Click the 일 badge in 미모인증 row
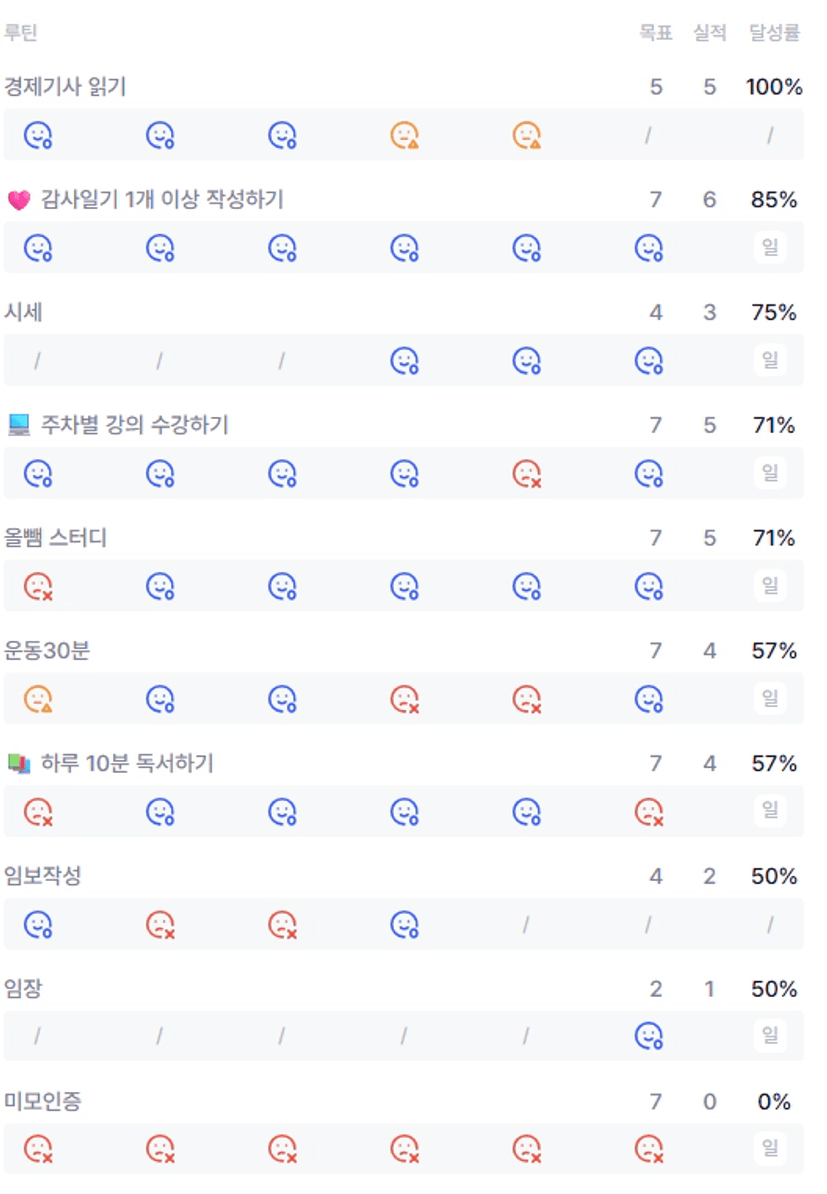Image resolution: width=827 pixels, height=1194 pixels. pos(770,1148)
